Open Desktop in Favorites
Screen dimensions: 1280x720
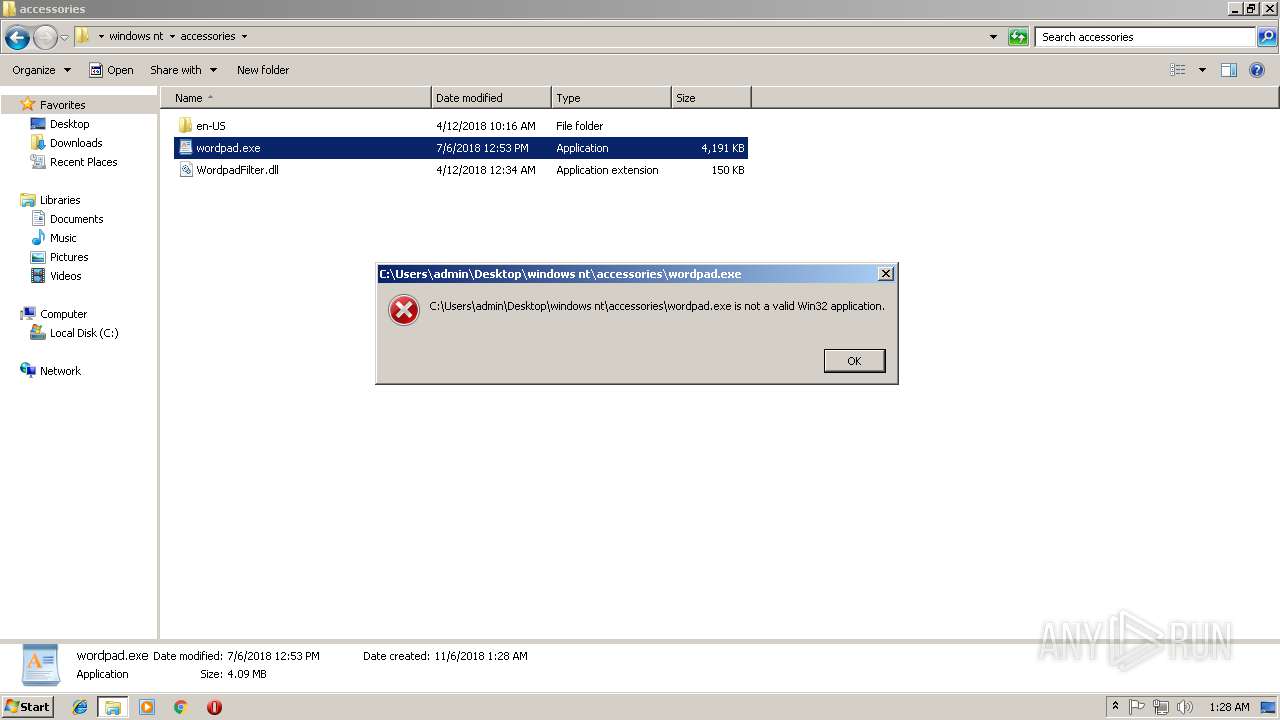69,124
